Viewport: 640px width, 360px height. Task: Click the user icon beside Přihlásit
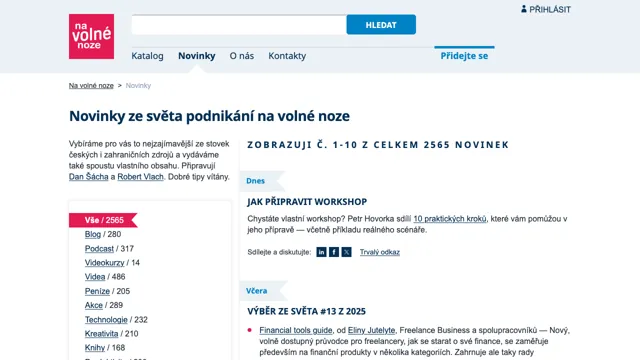tap(524, 9)
